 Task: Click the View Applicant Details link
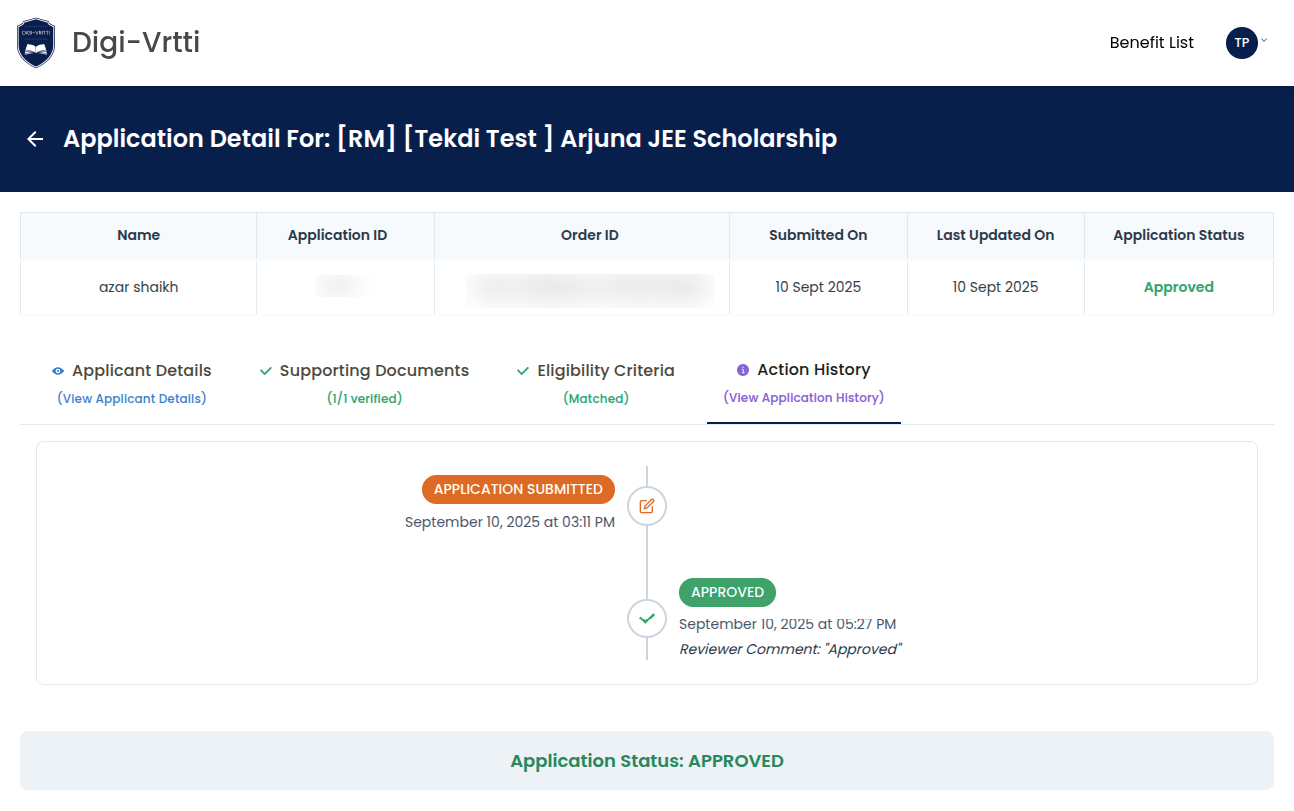tap(132, 398)
